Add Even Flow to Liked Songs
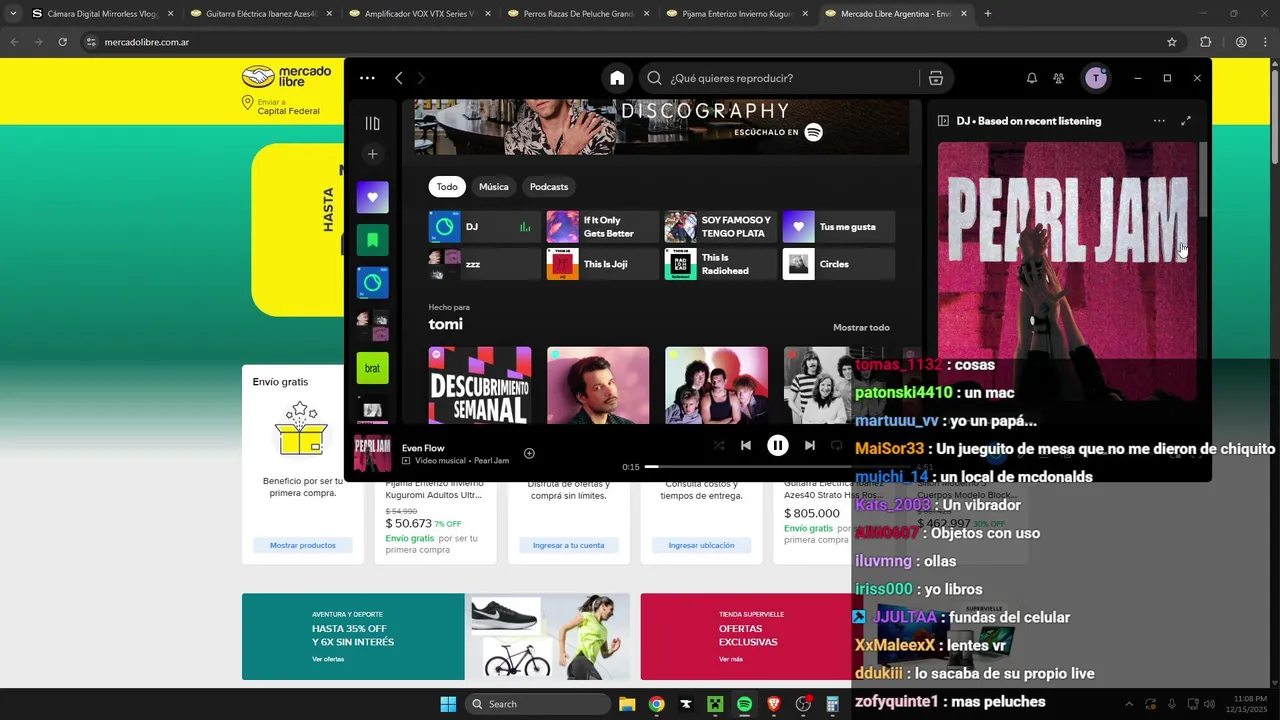Image resolution: width=1280 pixels, height=720 pixels. tap(529, 454)
